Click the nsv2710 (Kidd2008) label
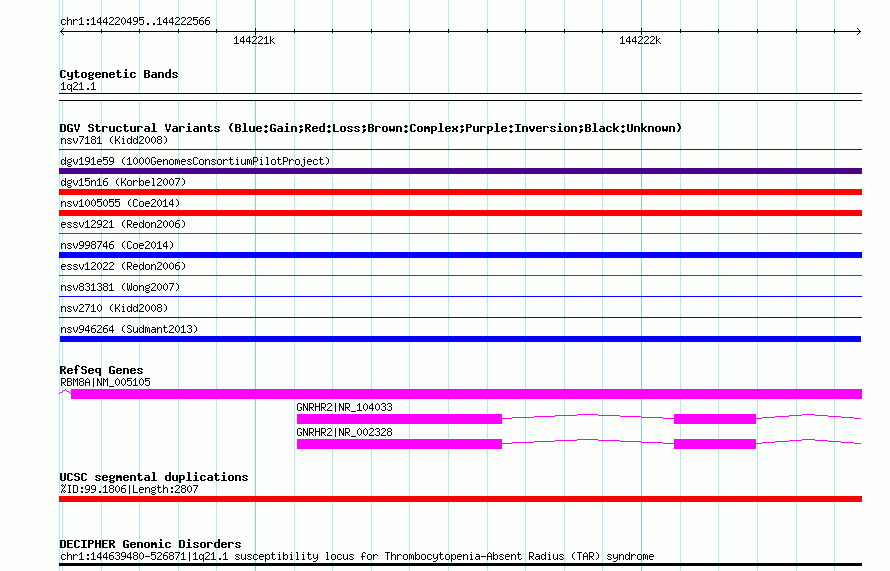This screenshot has height=571, width=890. (114, 308)
